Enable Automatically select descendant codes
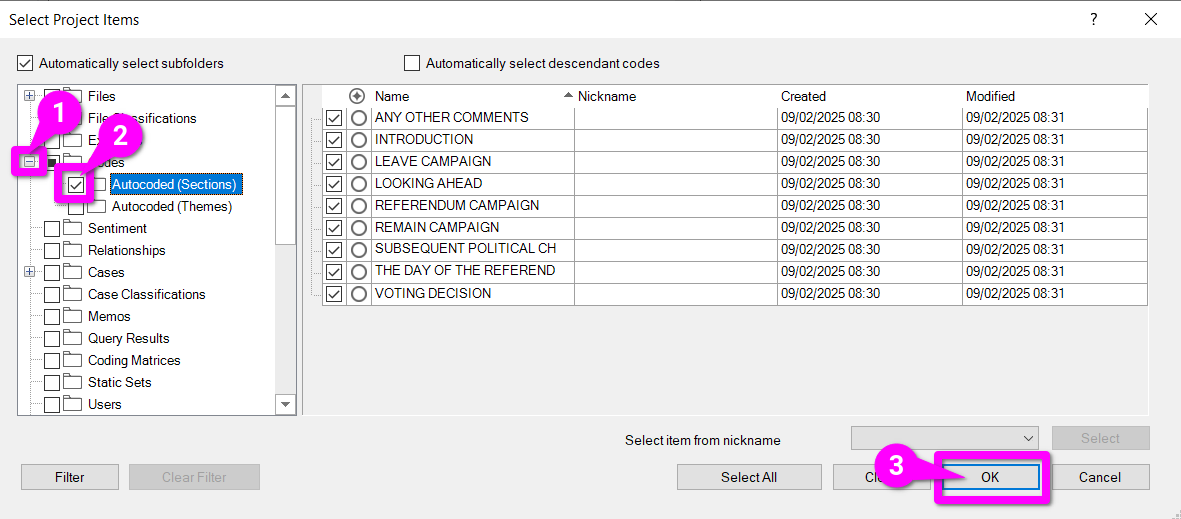 [412, 63]
